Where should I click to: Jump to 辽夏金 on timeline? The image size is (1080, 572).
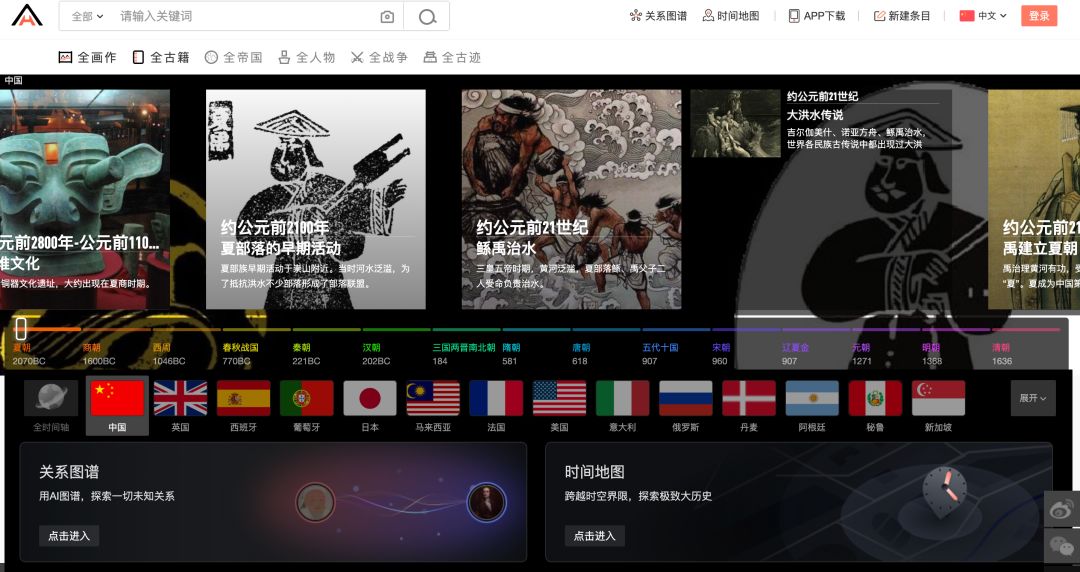click(796, 354)
